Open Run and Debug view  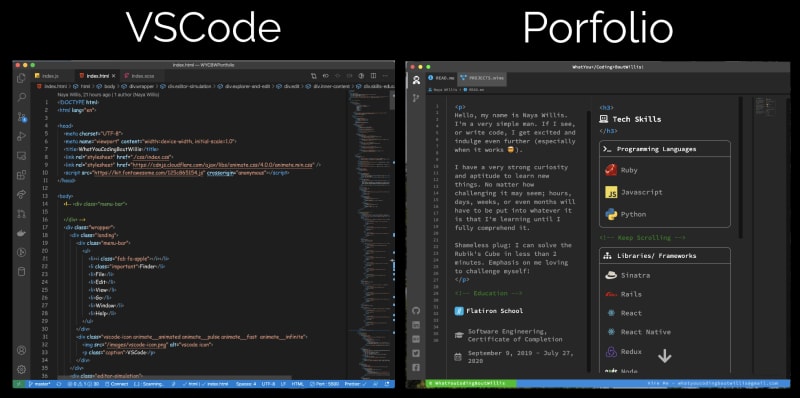click(x=21, y=136)
